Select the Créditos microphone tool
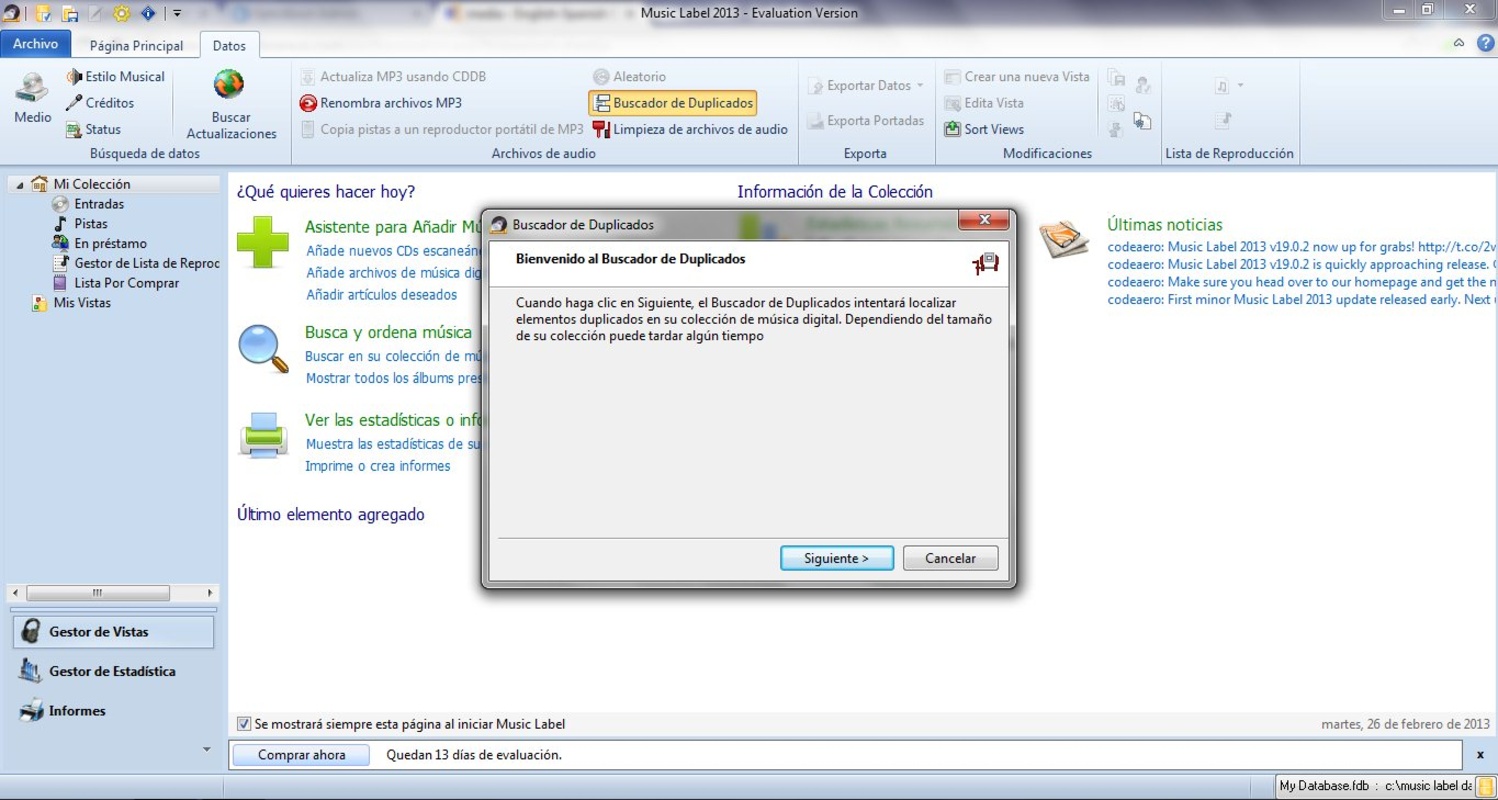The width and height of the screenshot is (1498, 800). (x=99, y=103)
